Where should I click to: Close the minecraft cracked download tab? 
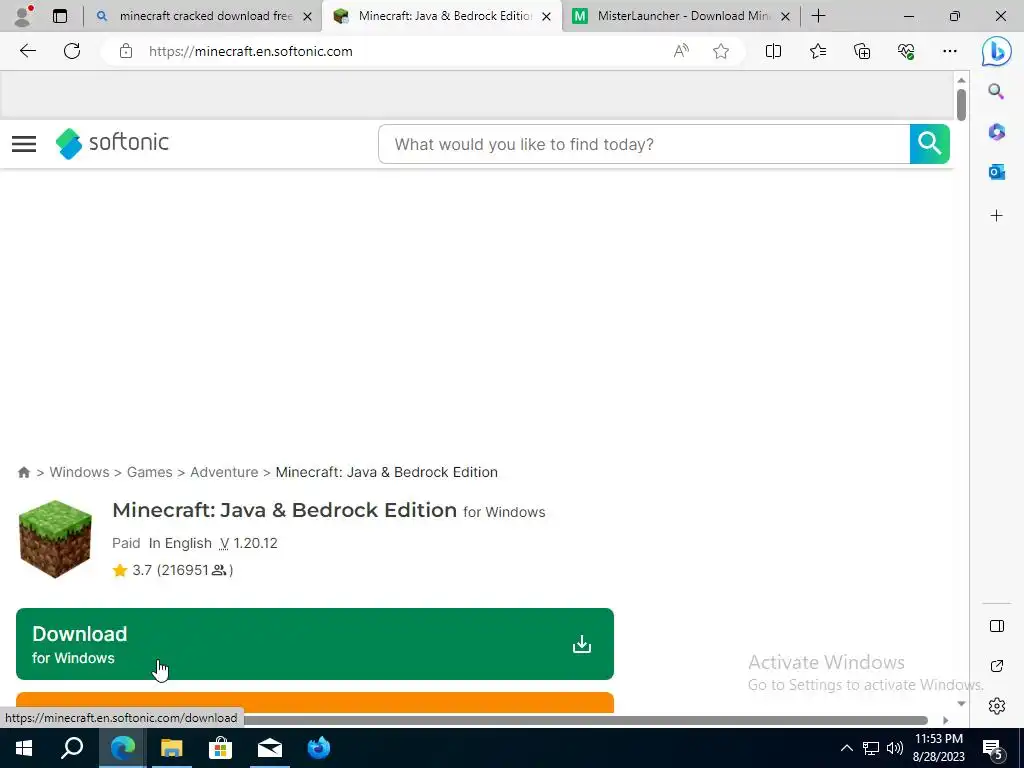click(x=308, y=16)
